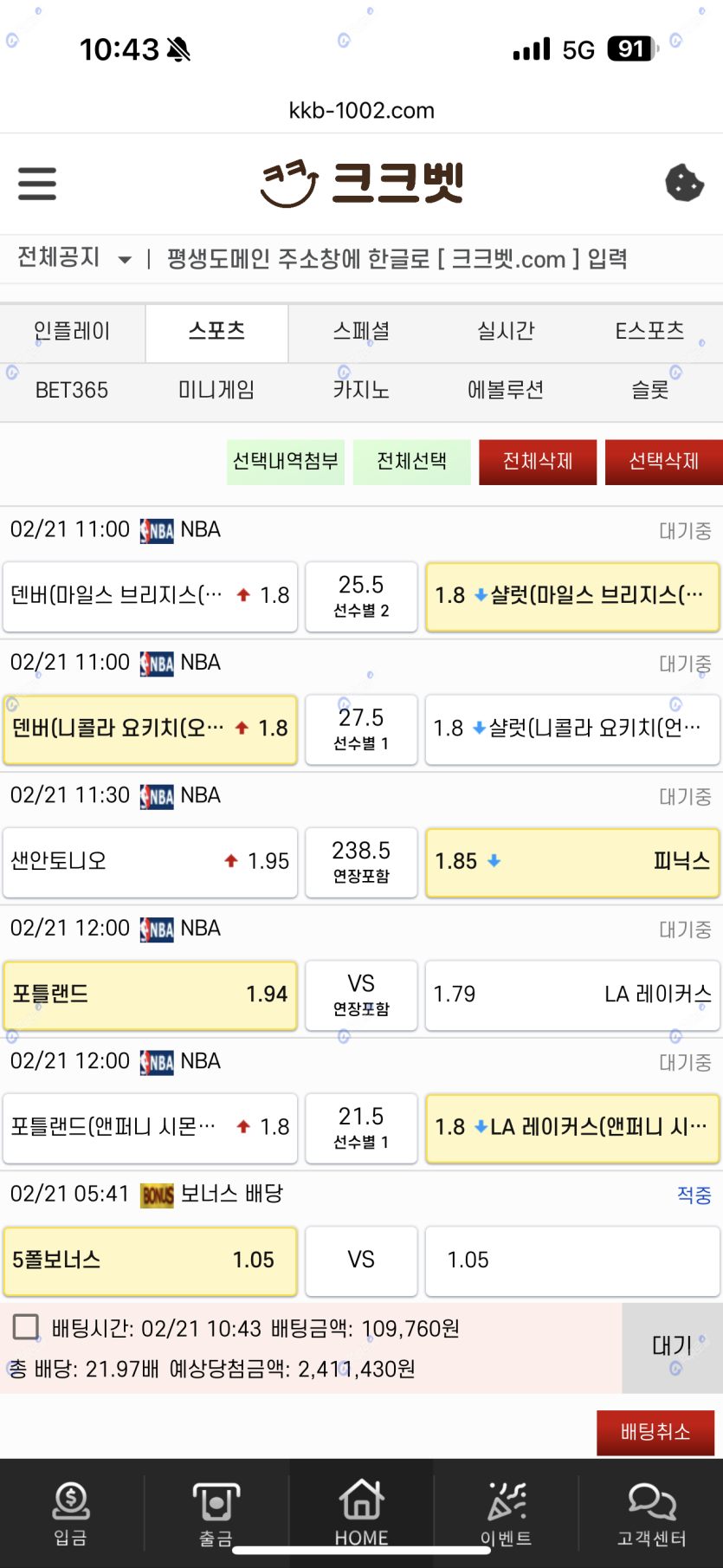Click the 선택내역첨부 button

(x=286, y=462)
